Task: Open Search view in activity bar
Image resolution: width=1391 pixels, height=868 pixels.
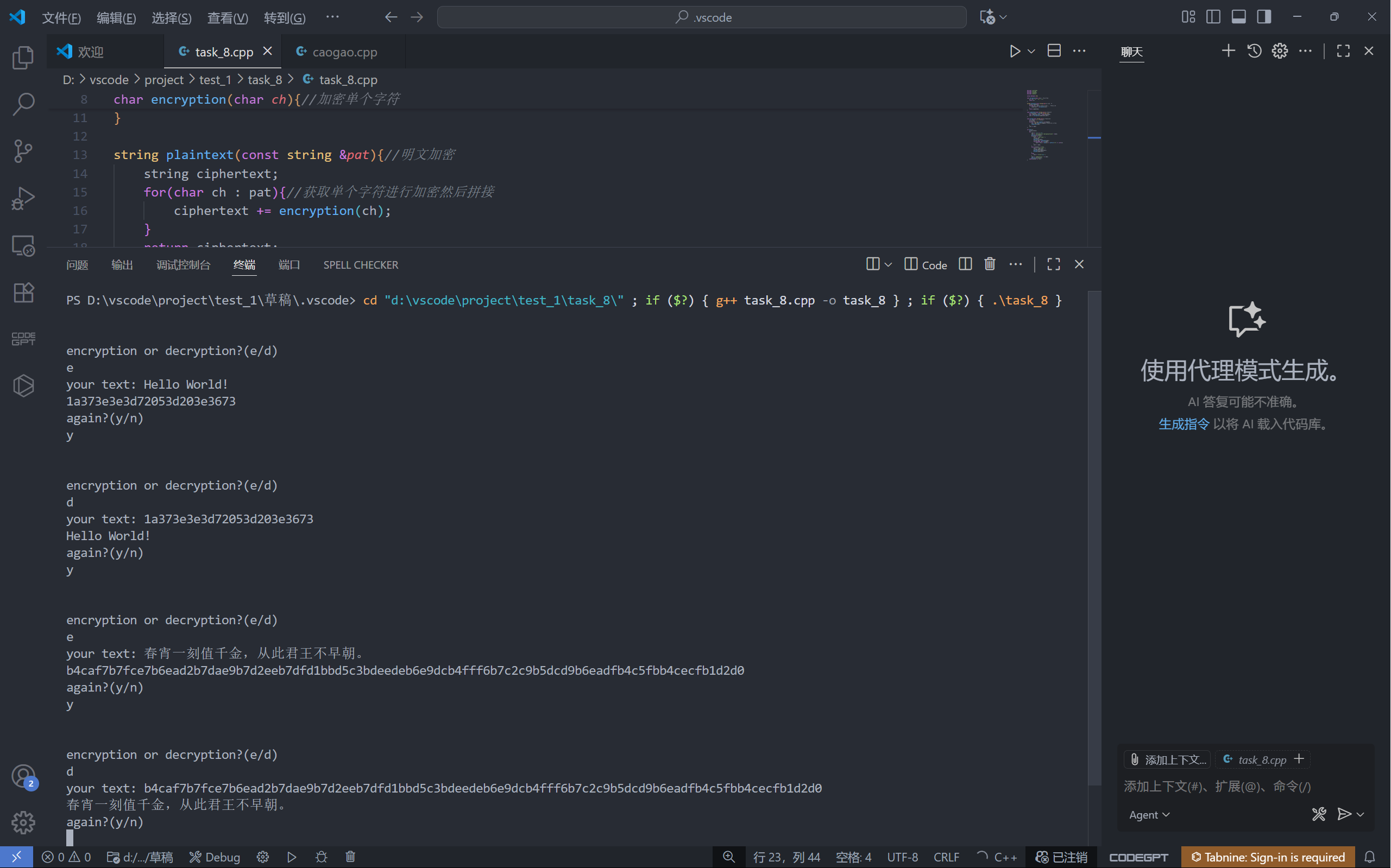Action: point(23,104)
